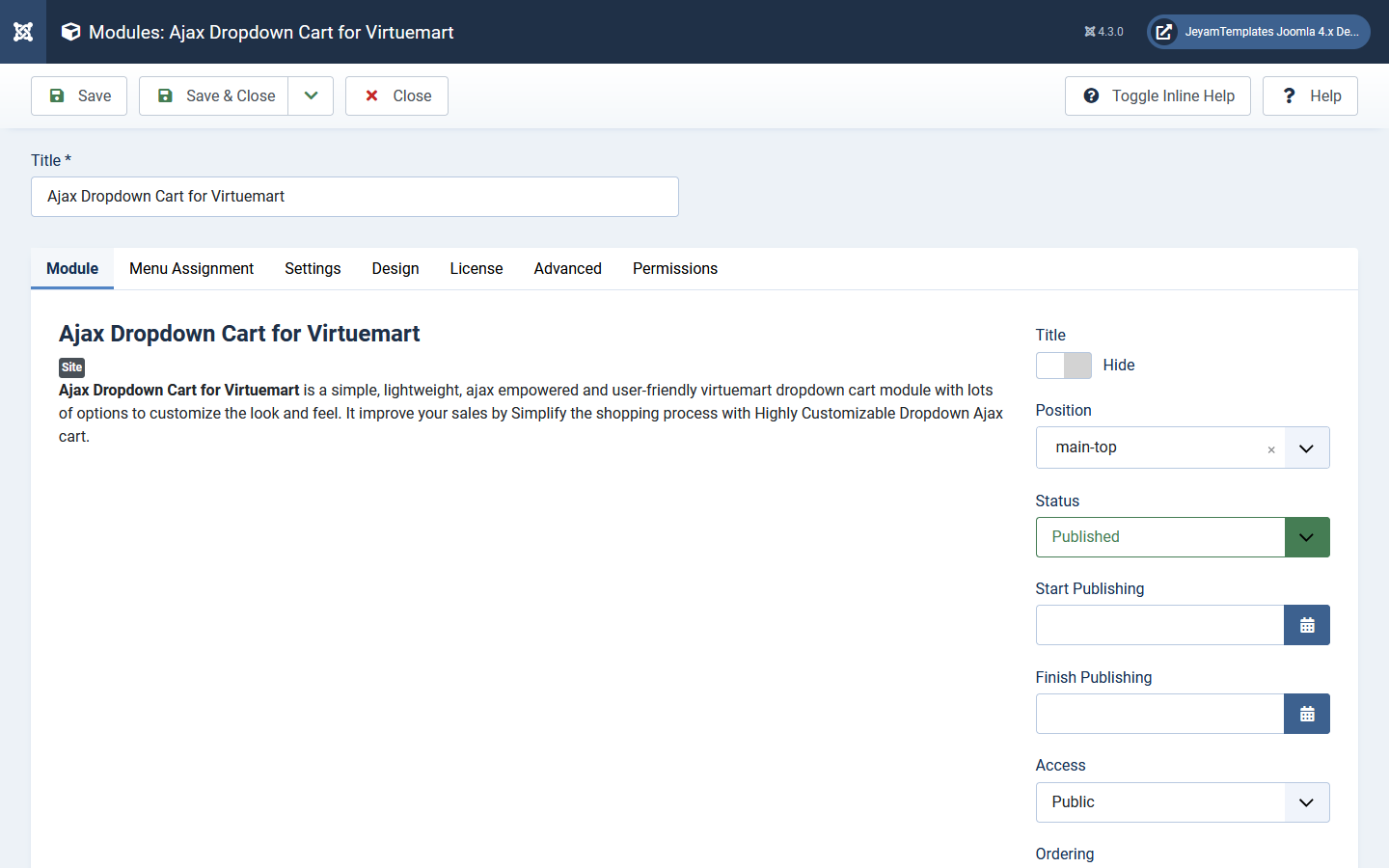The width and height of the screenshot is (1389, 868).
Task: Open the Advanced tab
Action: 568,268
